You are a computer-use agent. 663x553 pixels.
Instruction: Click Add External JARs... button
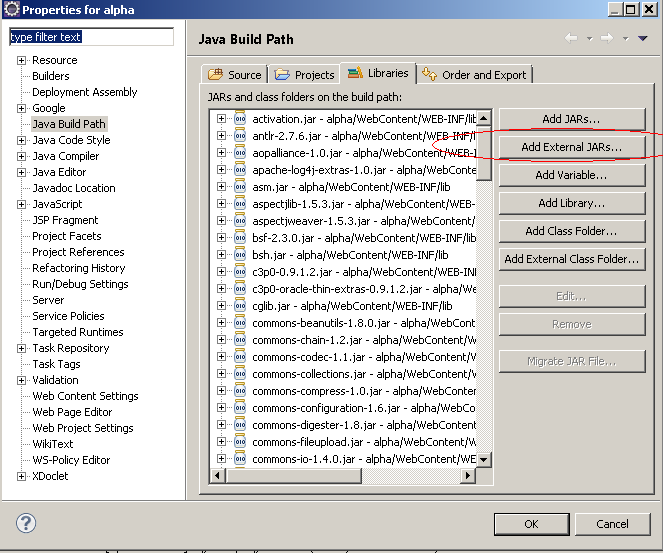pyautogui.click(x=572, y=147)
